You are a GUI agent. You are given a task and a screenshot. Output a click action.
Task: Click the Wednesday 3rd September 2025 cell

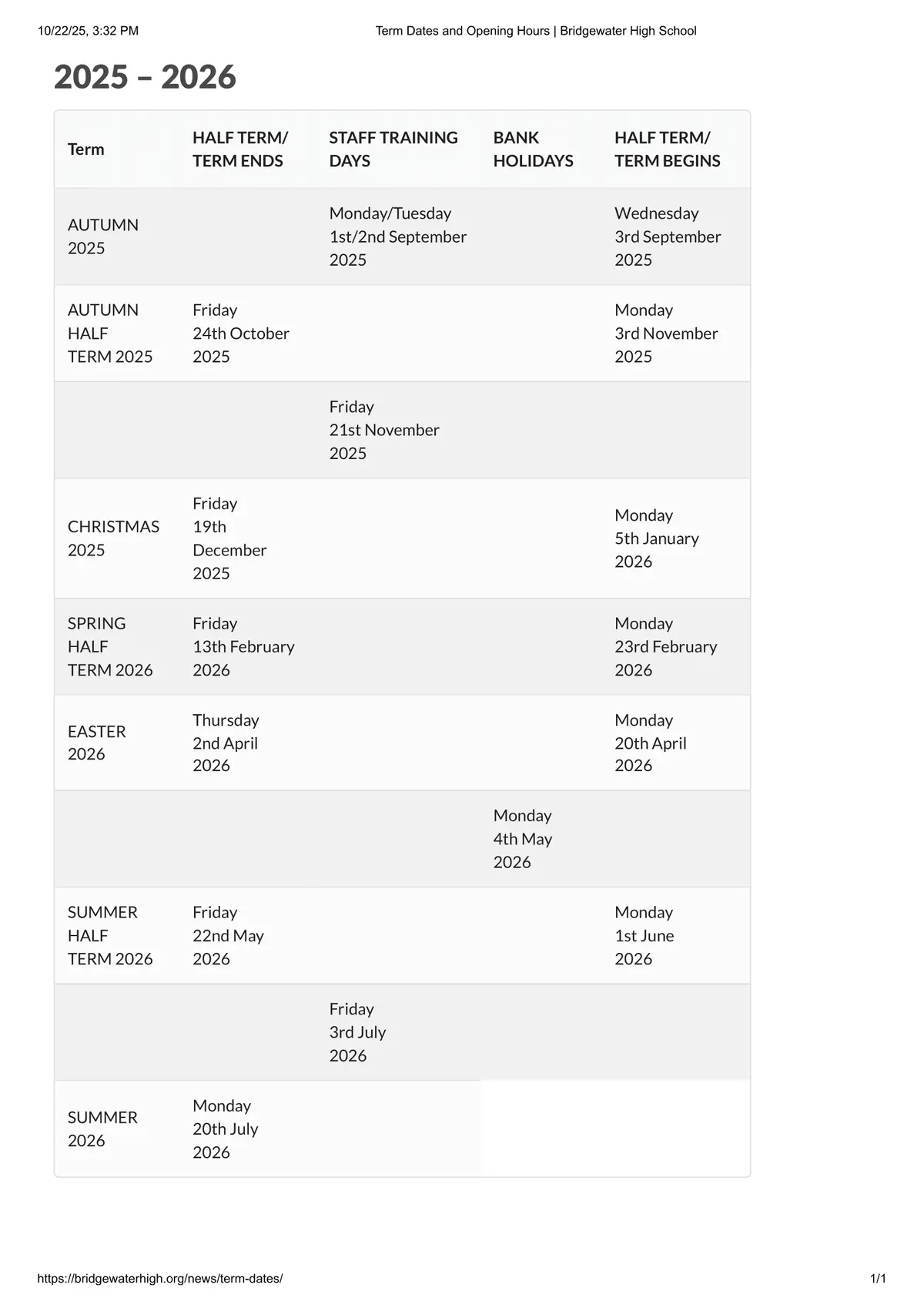click(668, 236)
